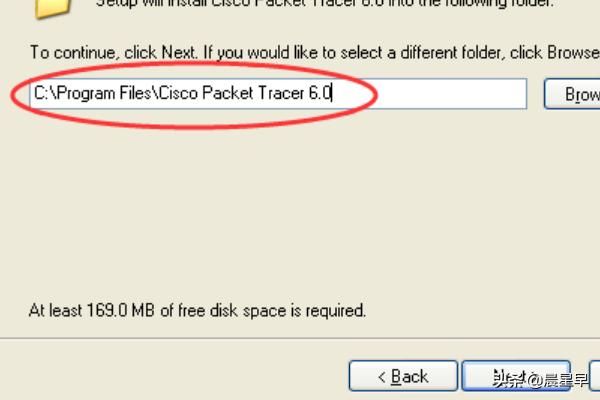Click the horizontal separator above the buttons
The image size is (600, 400).
point(300,339)
